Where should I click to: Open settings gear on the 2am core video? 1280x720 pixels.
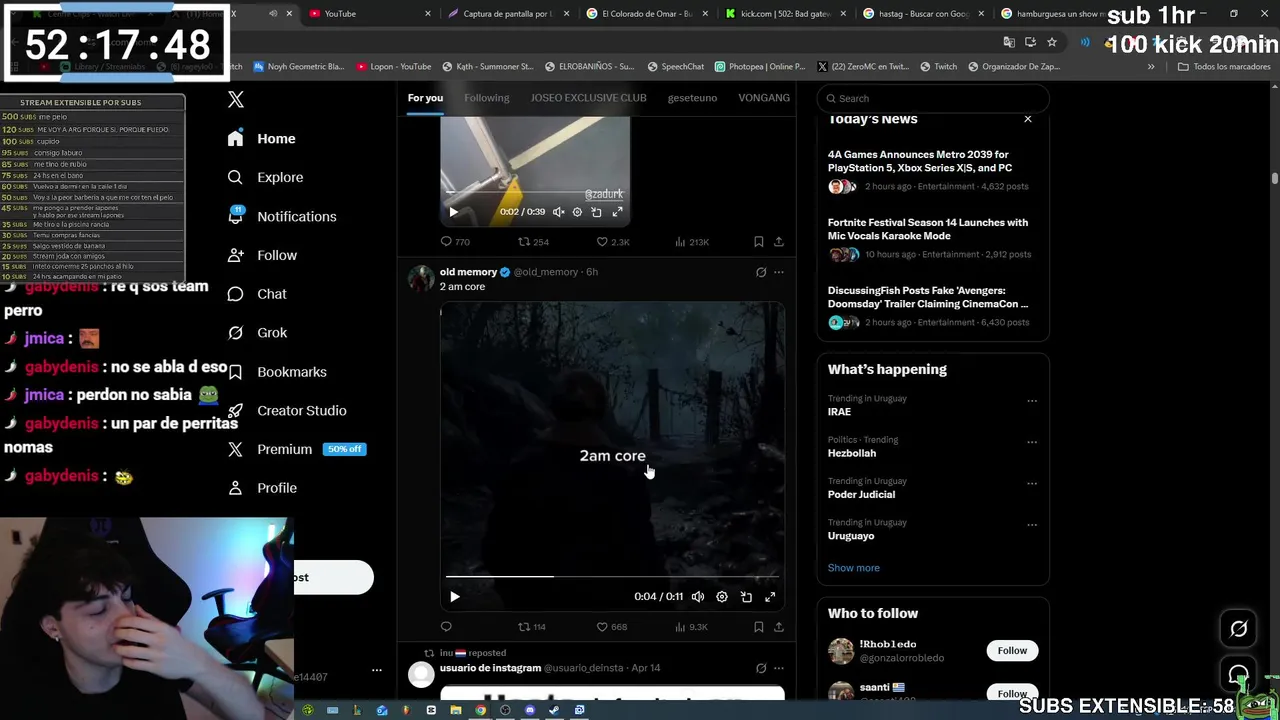pos(722,597)
